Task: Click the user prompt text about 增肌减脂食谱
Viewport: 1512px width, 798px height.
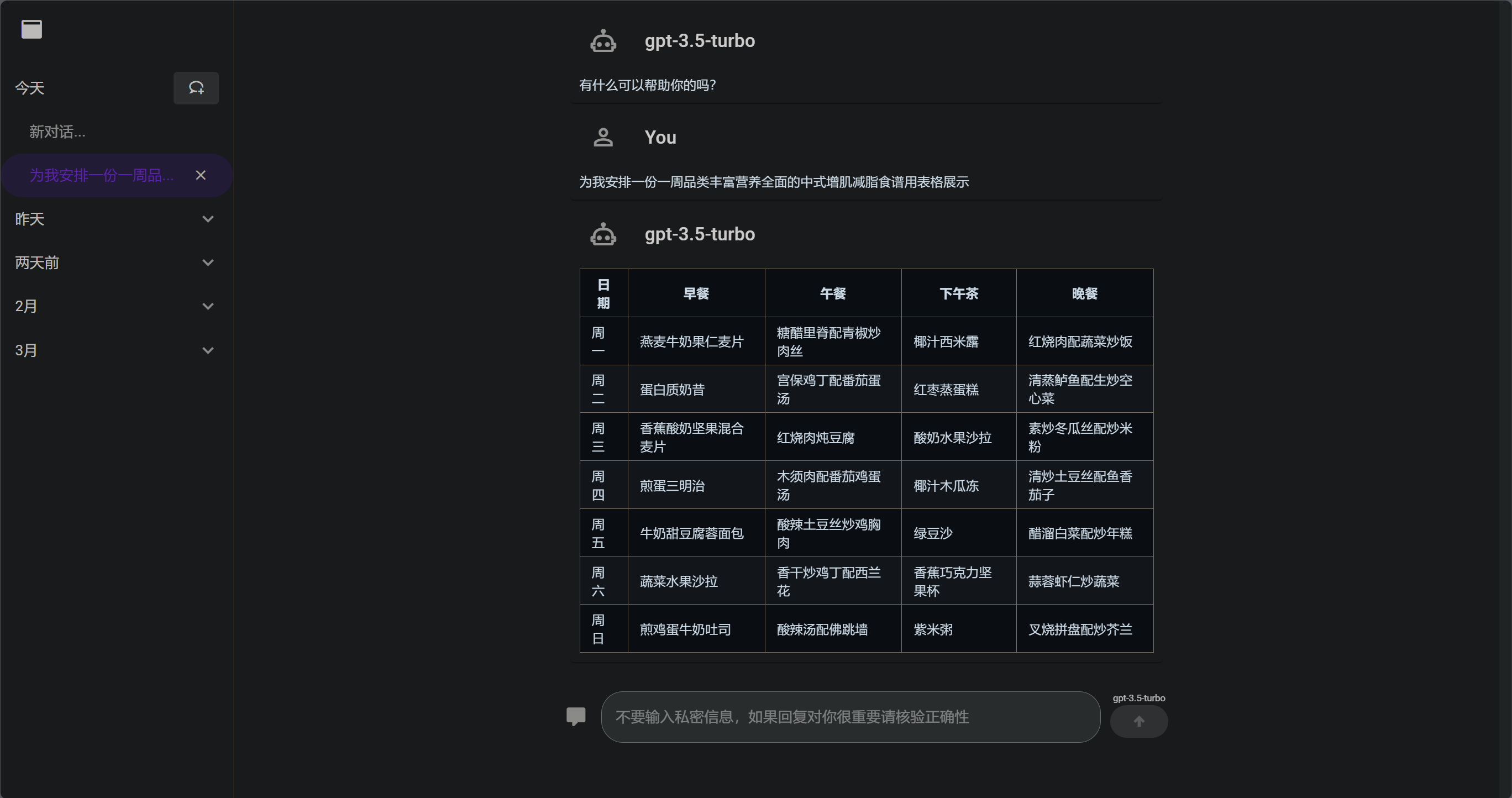Action: coord(774,182)
